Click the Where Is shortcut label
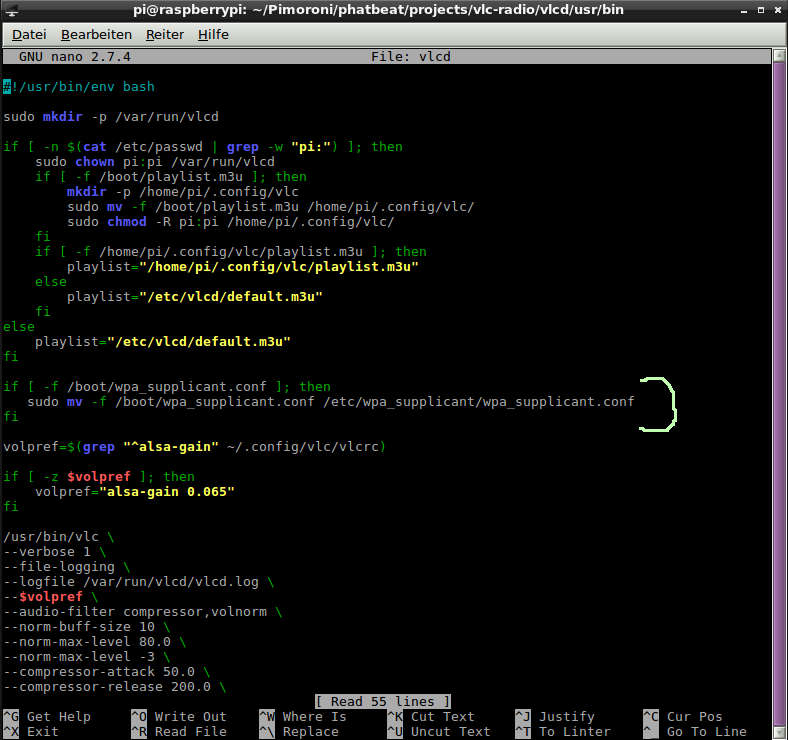Screen dimensions: 788x740 click(x=314, y=716)
